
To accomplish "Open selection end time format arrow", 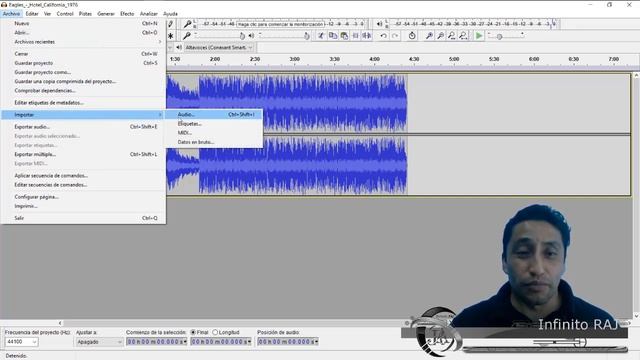I will pos(249,342).
